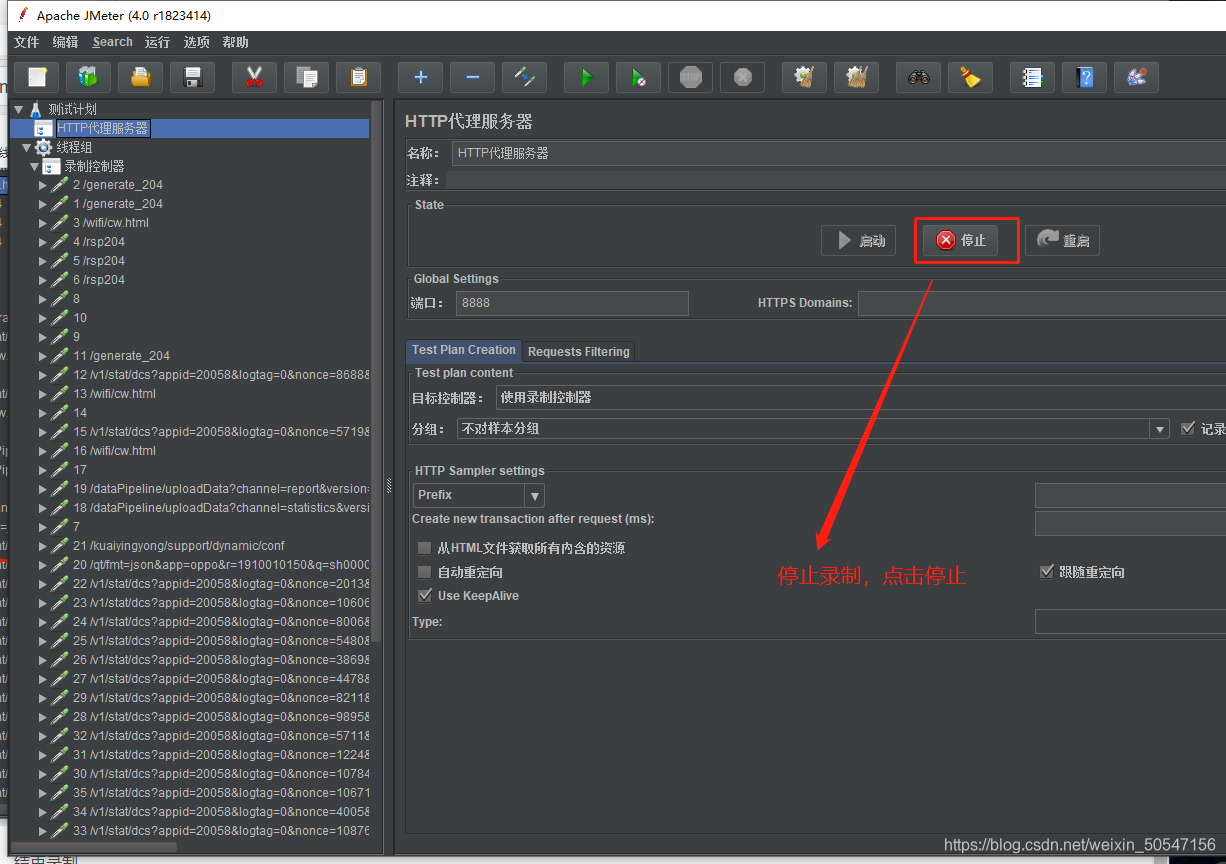Click the 端口 port field 8888
Image resolution: width=1226 pixels, height=864 pixels.
coord(572,303)
